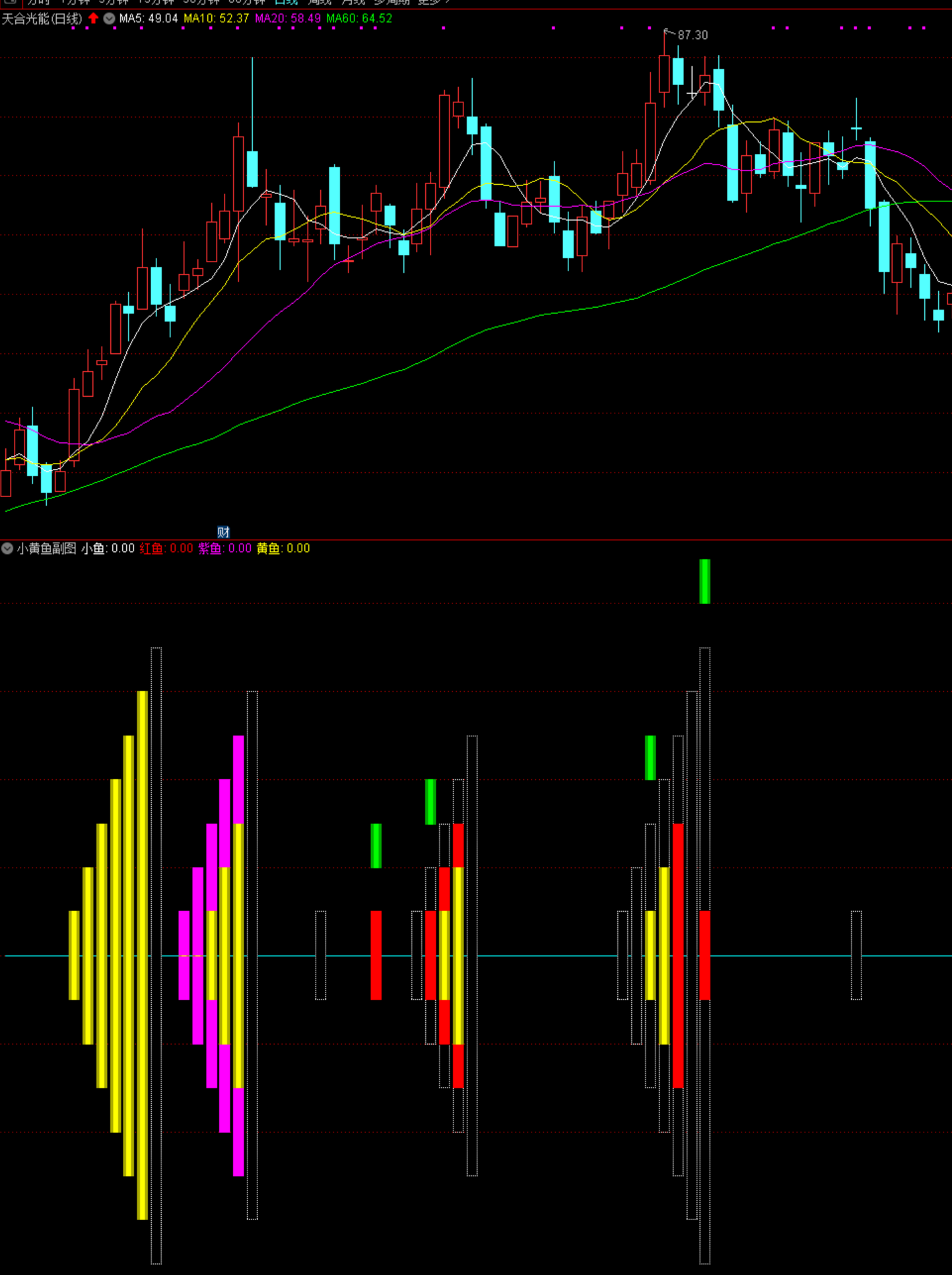Click the red up-arrow beside 天合光能(日线)
The height and width of the screenshot is (1275, 952).
pyautogui.click(x=93, y=18)
